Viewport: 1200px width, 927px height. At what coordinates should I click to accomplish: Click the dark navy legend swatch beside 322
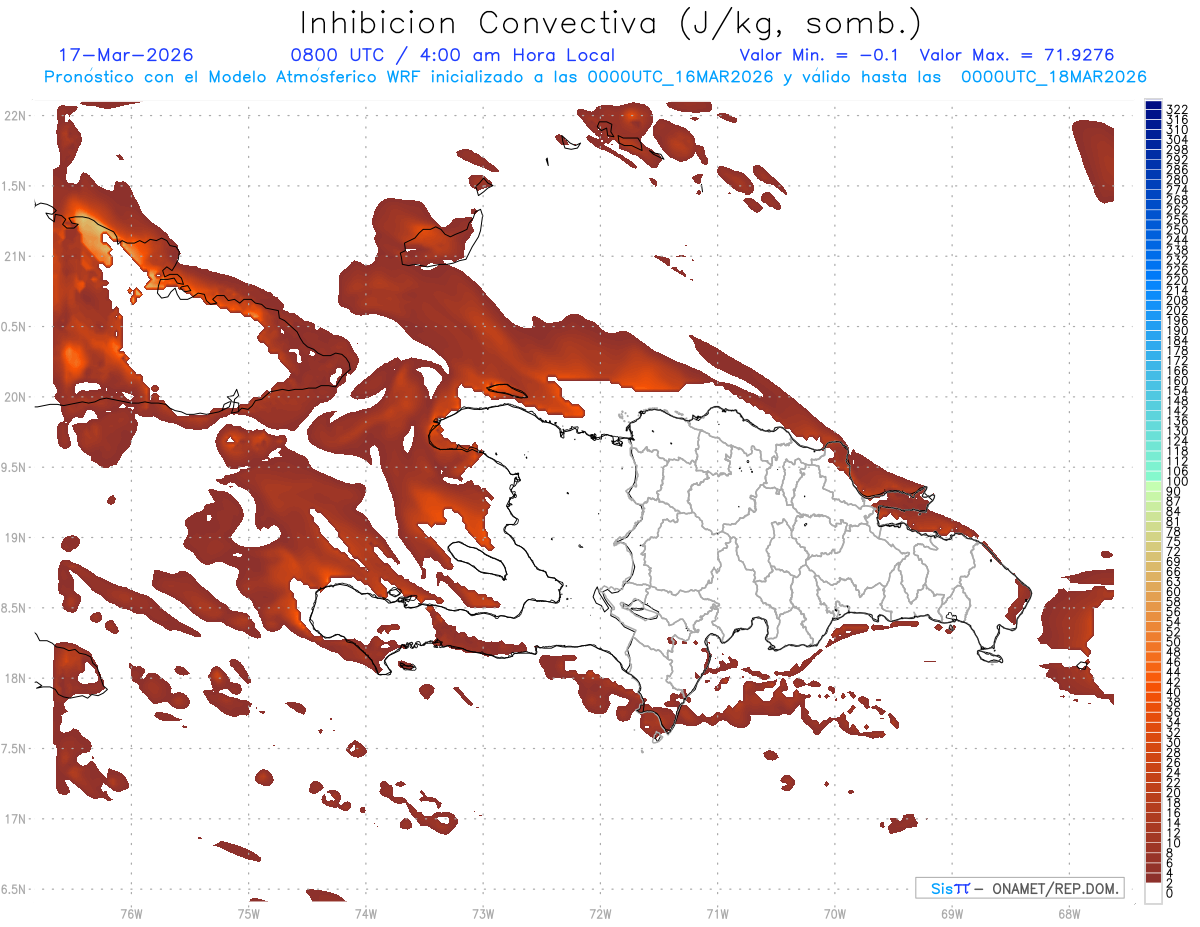(x=1153, y=106)
